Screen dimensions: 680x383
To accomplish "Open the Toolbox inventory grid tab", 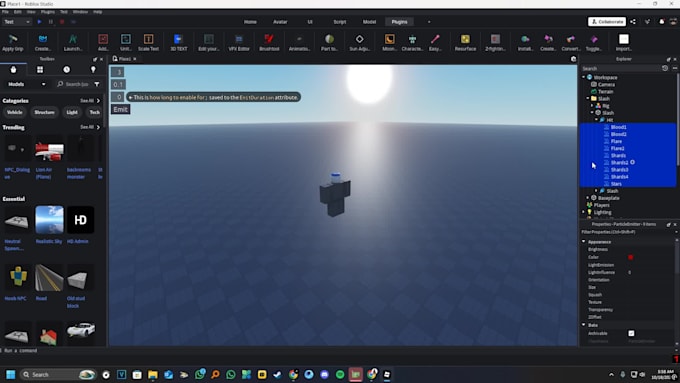I will click(40, 69).
